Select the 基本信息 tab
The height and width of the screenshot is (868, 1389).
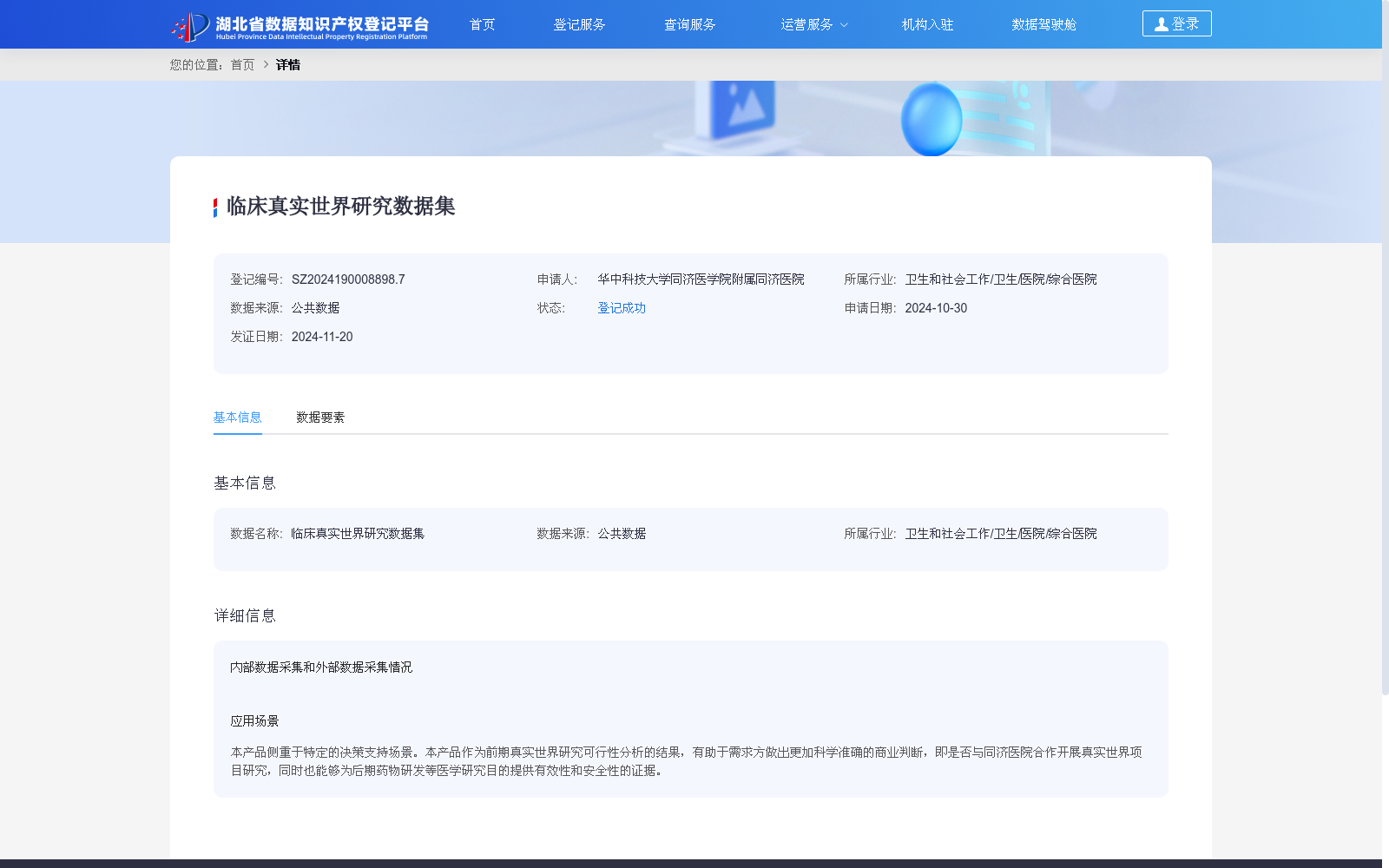pos(237,418)
